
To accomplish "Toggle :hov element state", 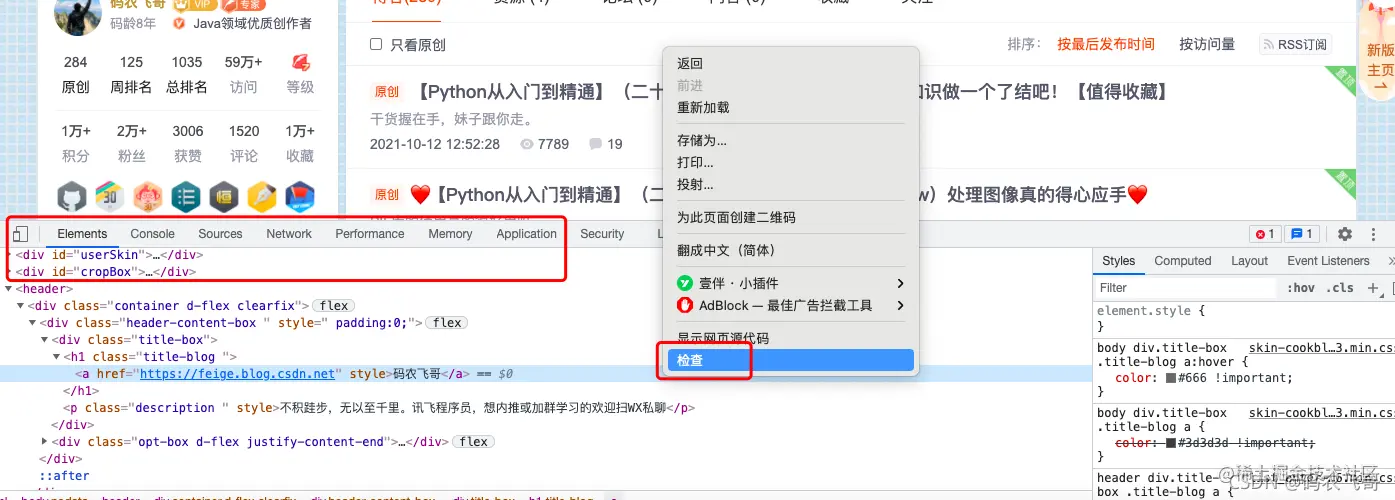I will pos(1301,288).
